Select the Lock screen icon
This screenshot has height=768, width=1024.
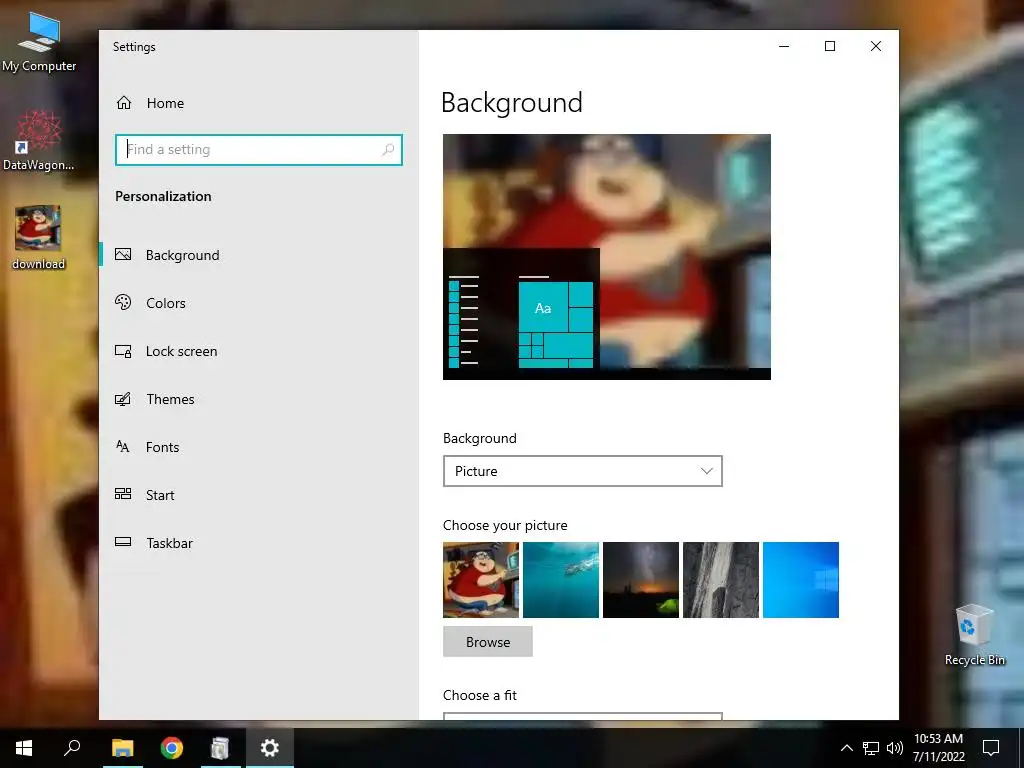coord(123,351)
